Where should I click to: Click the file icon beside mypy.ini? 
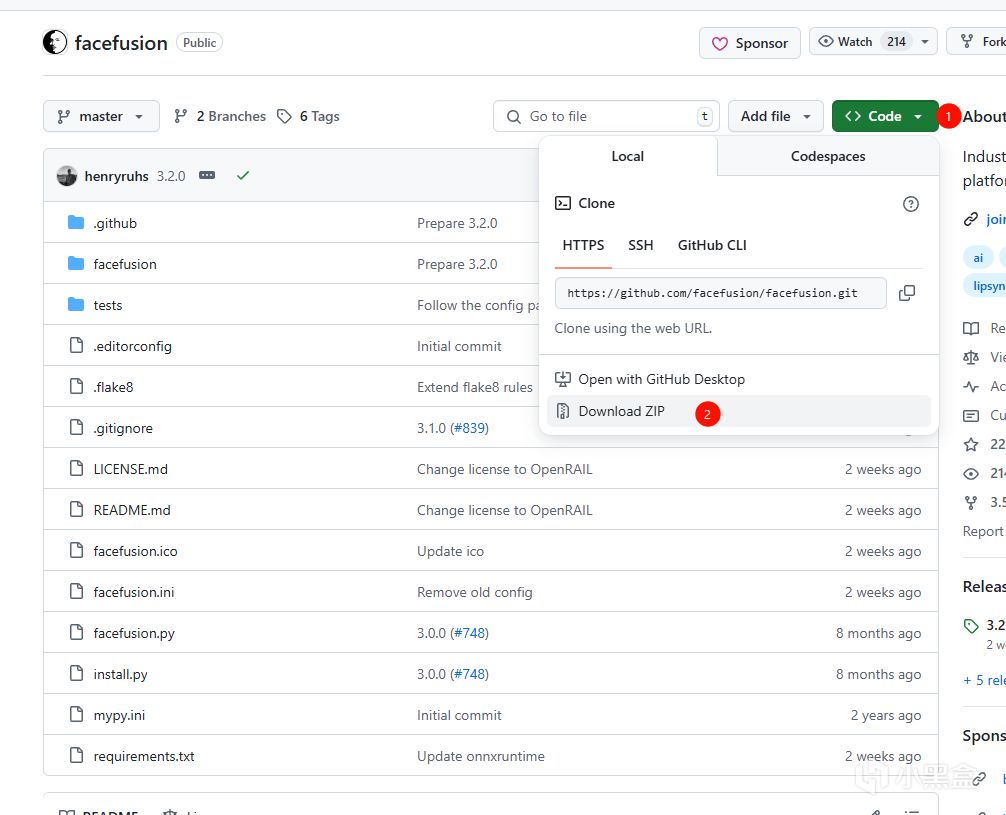(x=76, y=714)
